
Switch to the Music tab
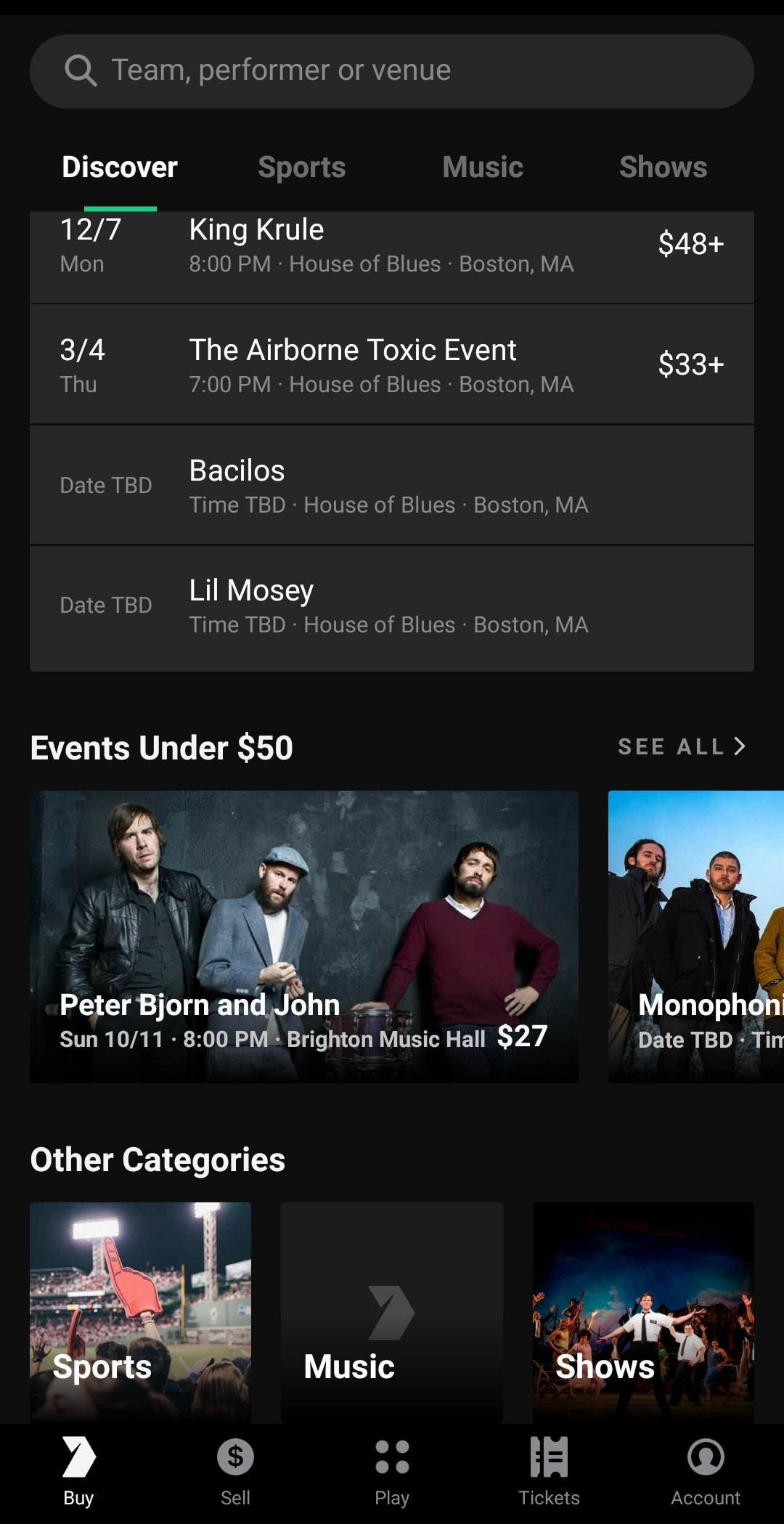point(483,167)
